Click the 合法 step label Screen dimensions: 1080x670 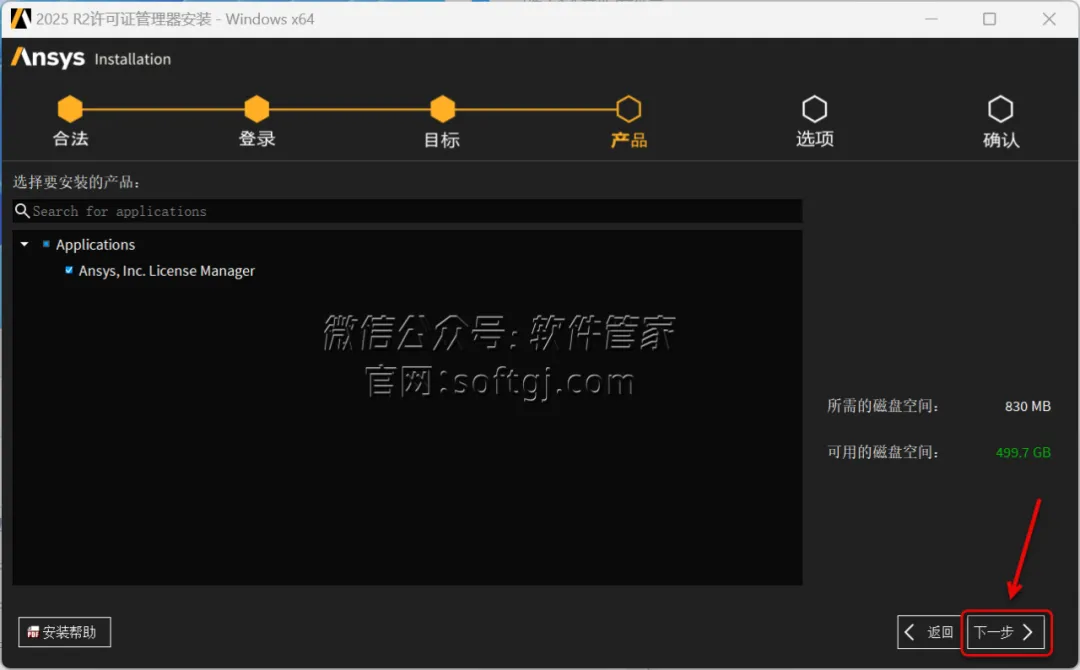[x=70, y=139]
